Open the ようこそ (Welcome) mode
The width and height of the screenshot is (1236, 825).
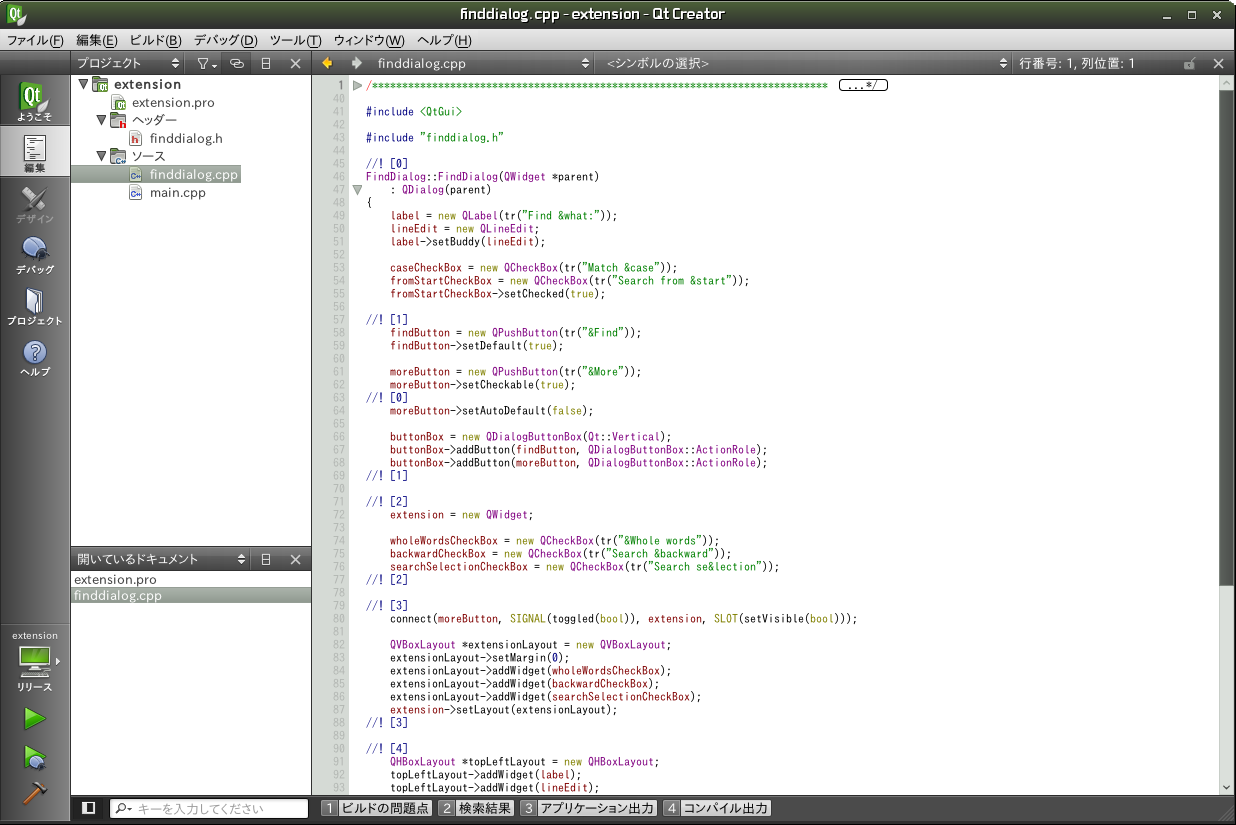[x=34, y=101]
